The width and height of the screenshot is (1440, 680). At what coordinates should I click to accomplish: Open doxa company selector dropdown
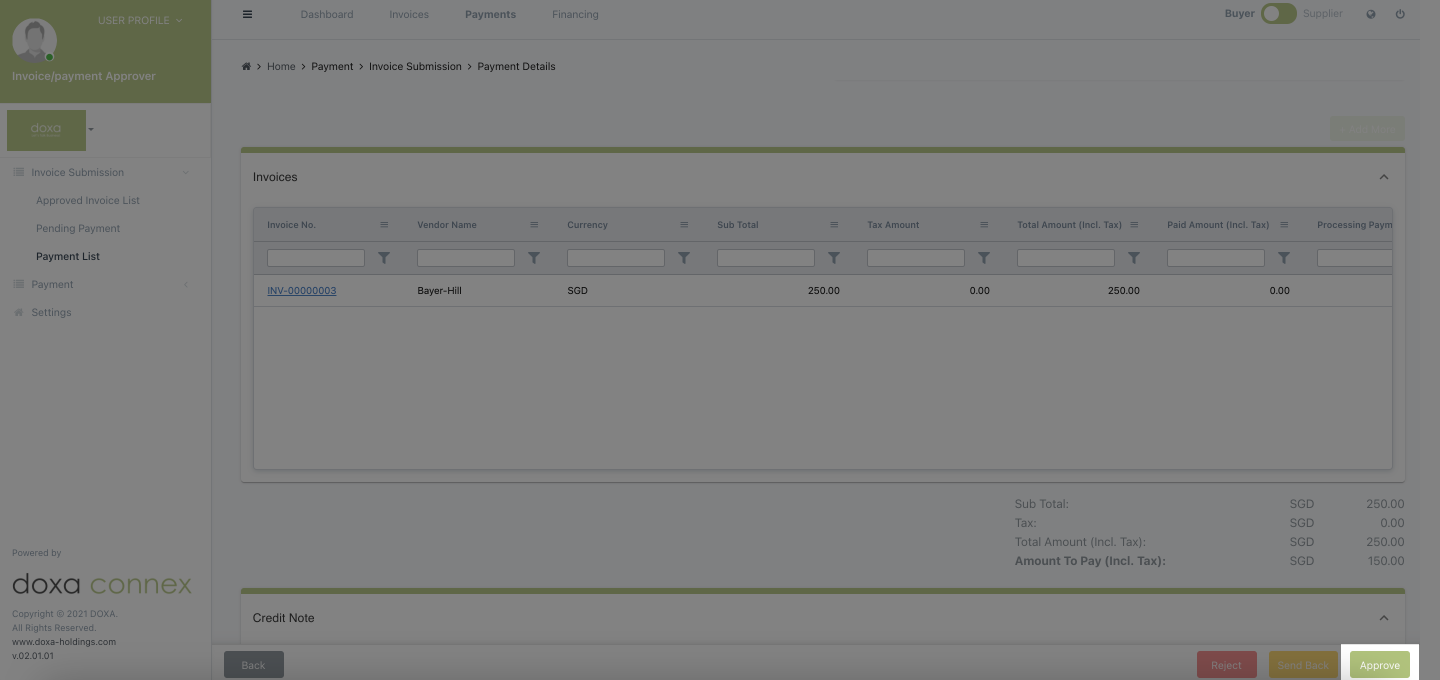point(91,129)
